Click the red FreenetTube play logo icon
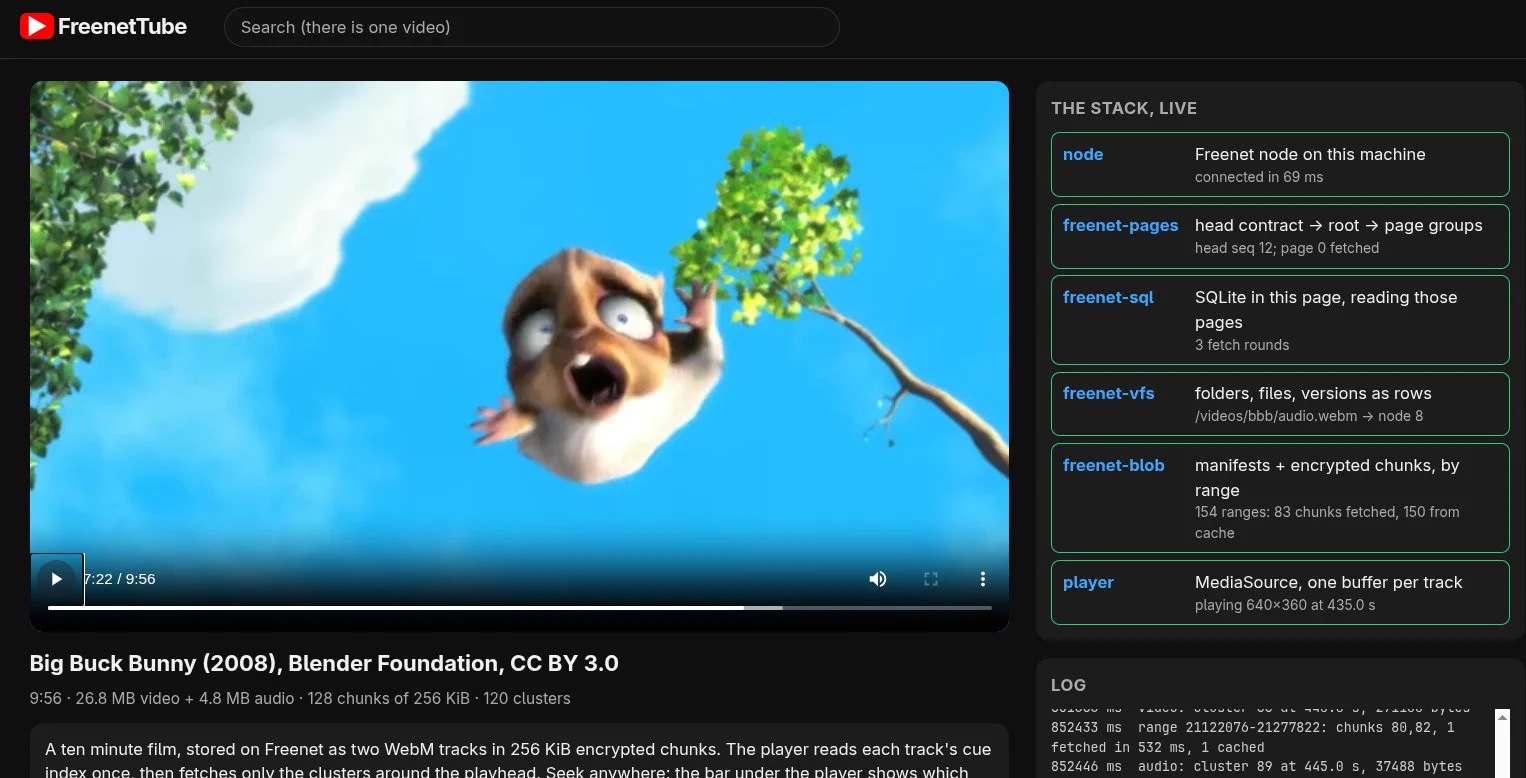The image size is (1526, 778). pos(36,27)
